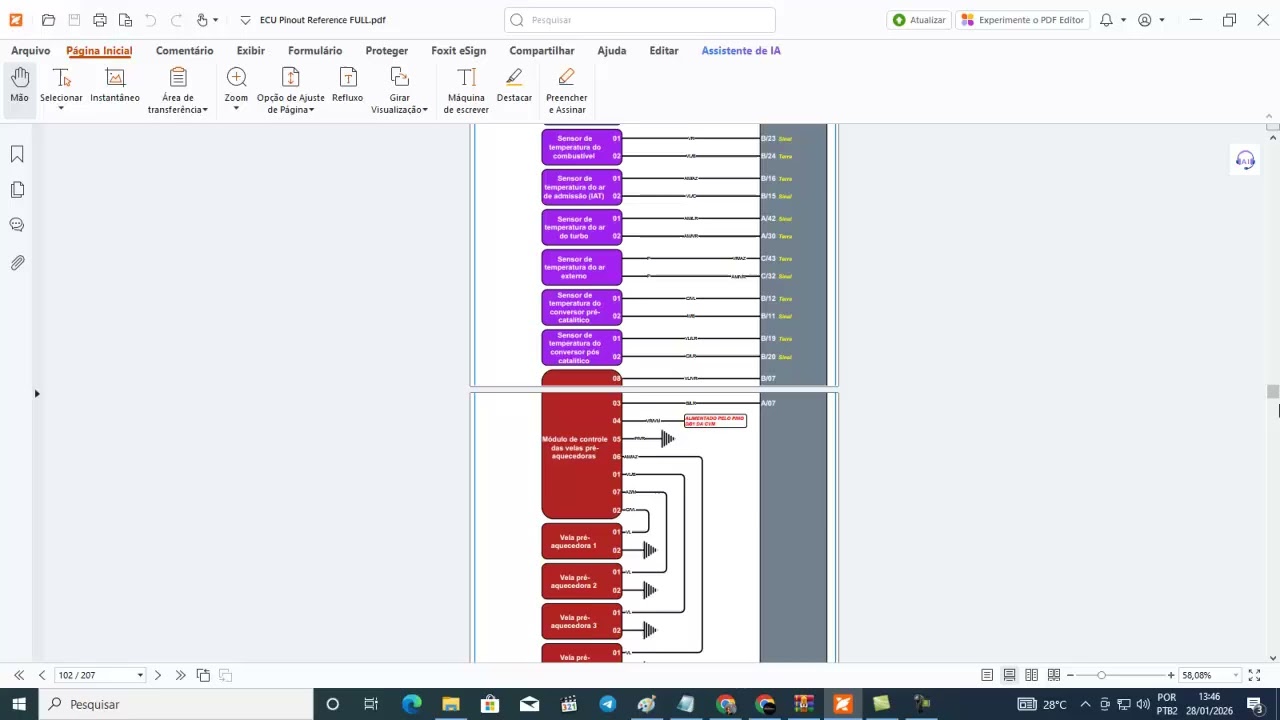Open the Assistente de IA tab

(x=741, y=51)
